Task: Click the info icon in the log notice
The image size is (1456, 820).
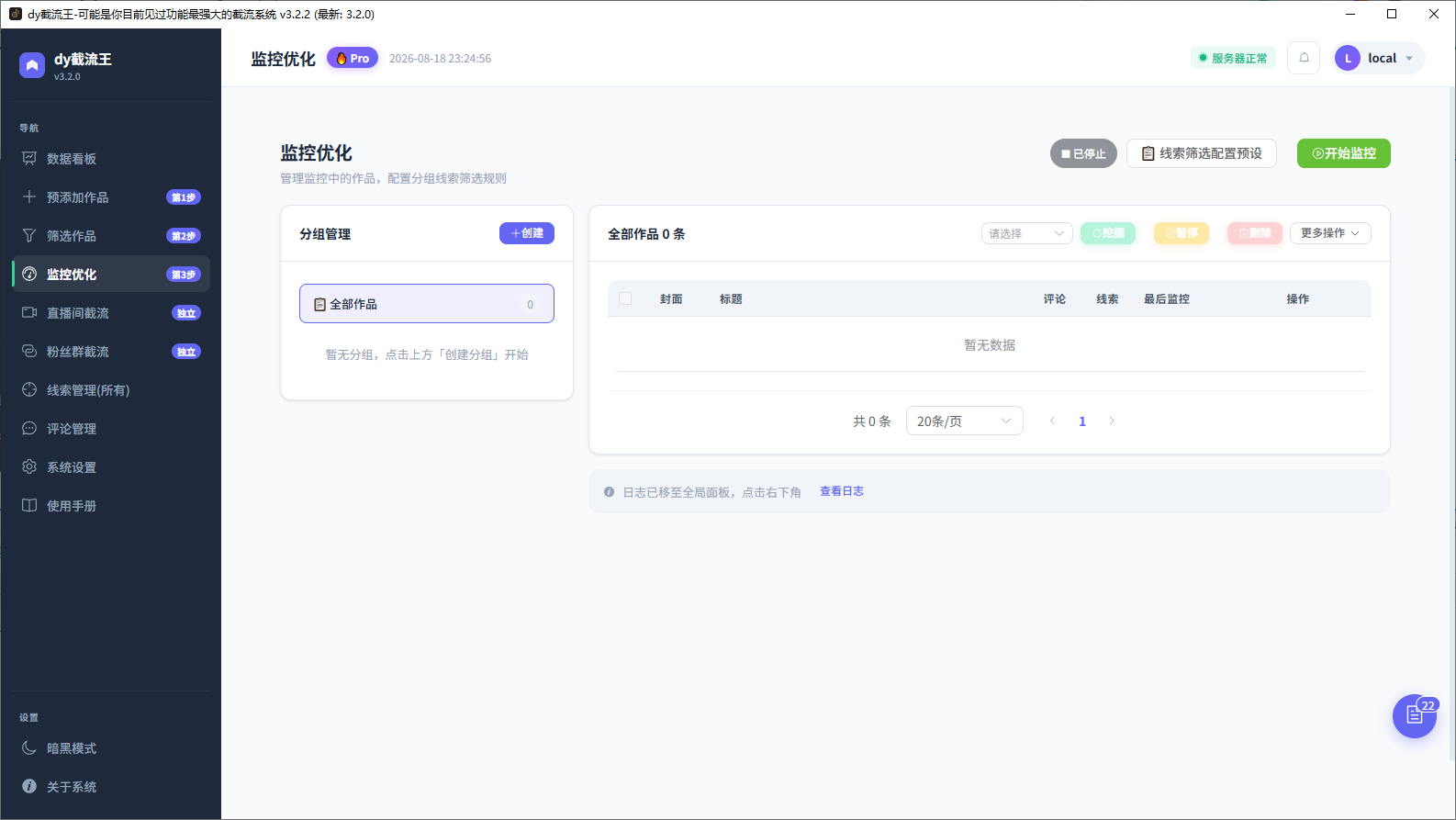Action: tap(609, 492)
